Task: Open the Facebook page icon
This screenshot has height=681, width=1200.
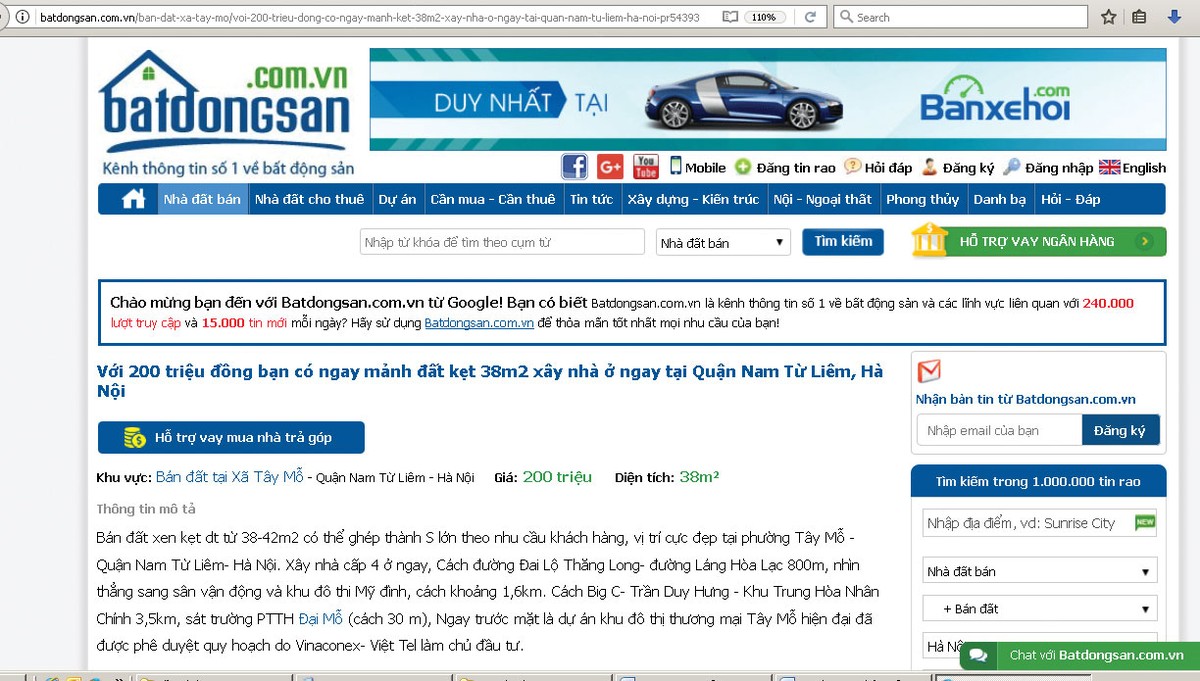Action: 574,167
